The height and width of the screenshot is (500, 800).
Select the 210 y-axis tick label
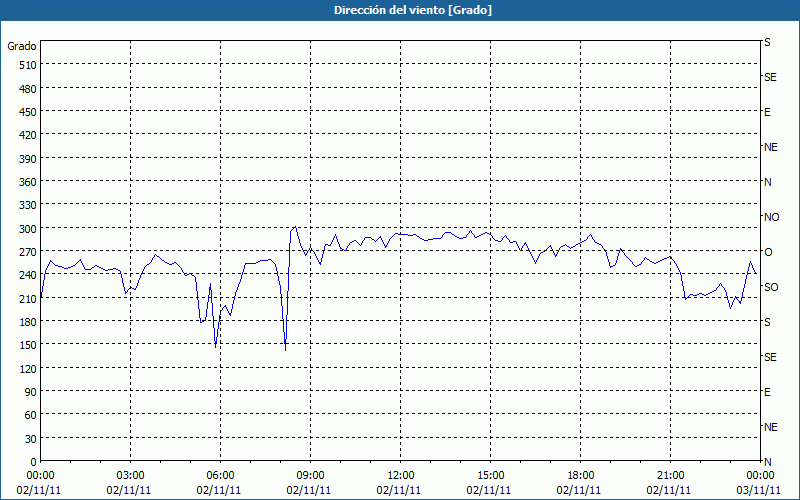pos(29,298)
